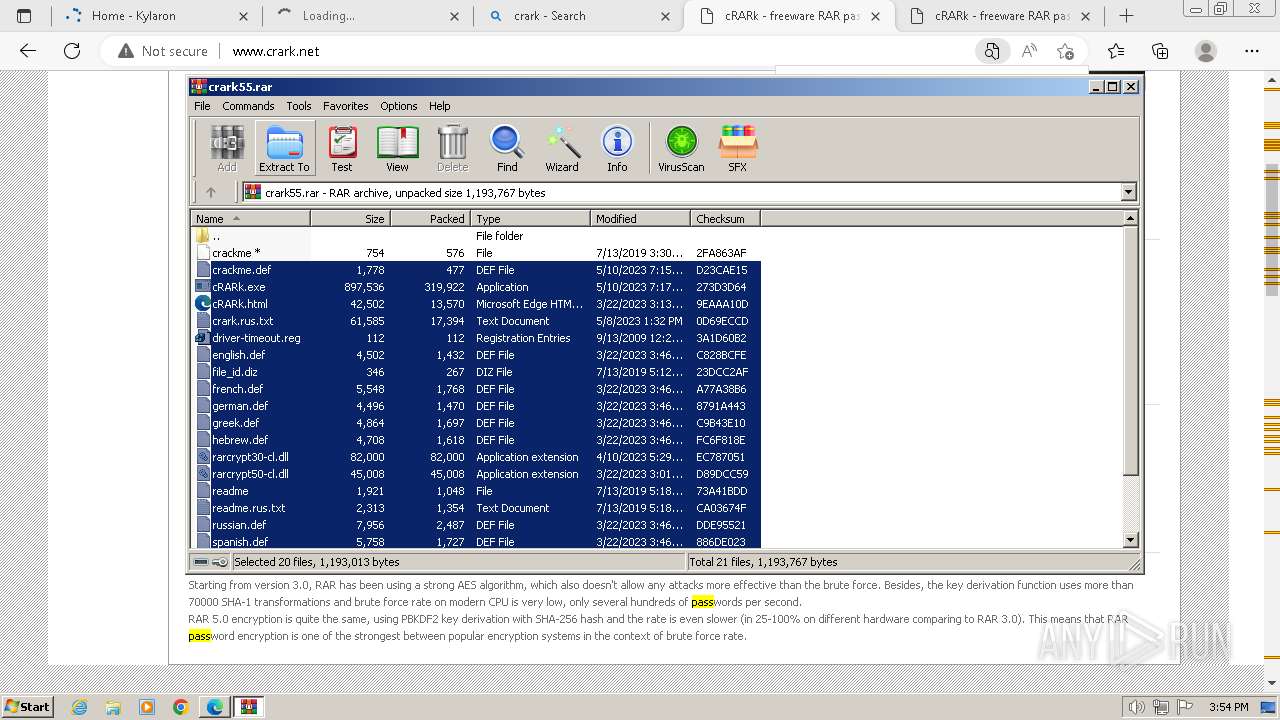
Task: Click the file list scroll down arrow
Action: (x=1130, y=540)
